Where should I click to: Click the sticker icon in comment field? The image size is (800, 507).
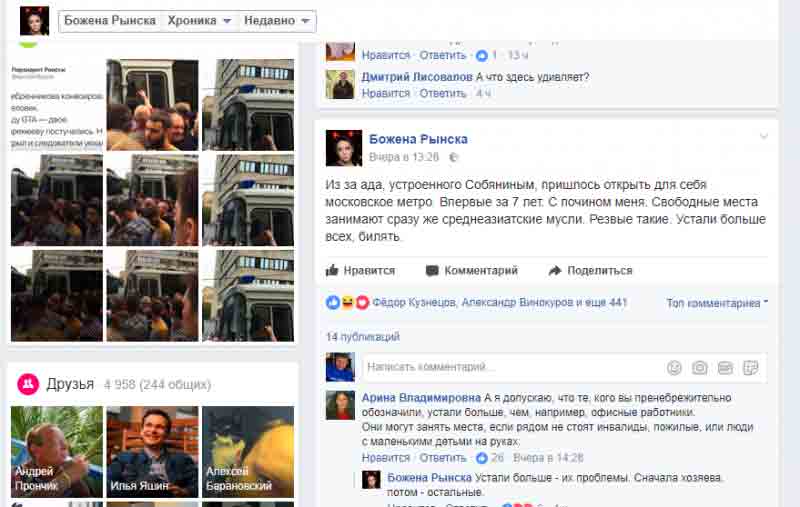pos(751,367)
